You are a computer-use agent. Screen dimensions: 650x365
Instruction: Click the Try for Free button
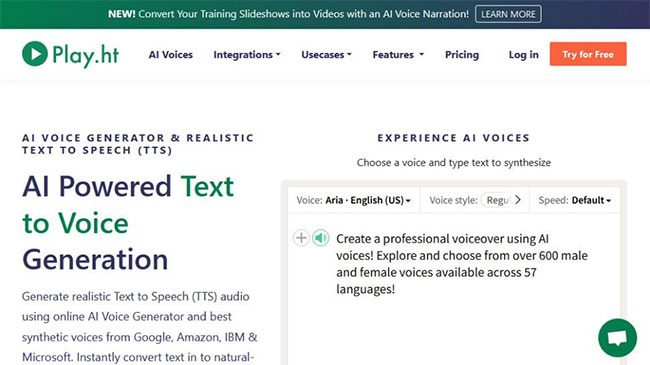(x=588, y=54)
